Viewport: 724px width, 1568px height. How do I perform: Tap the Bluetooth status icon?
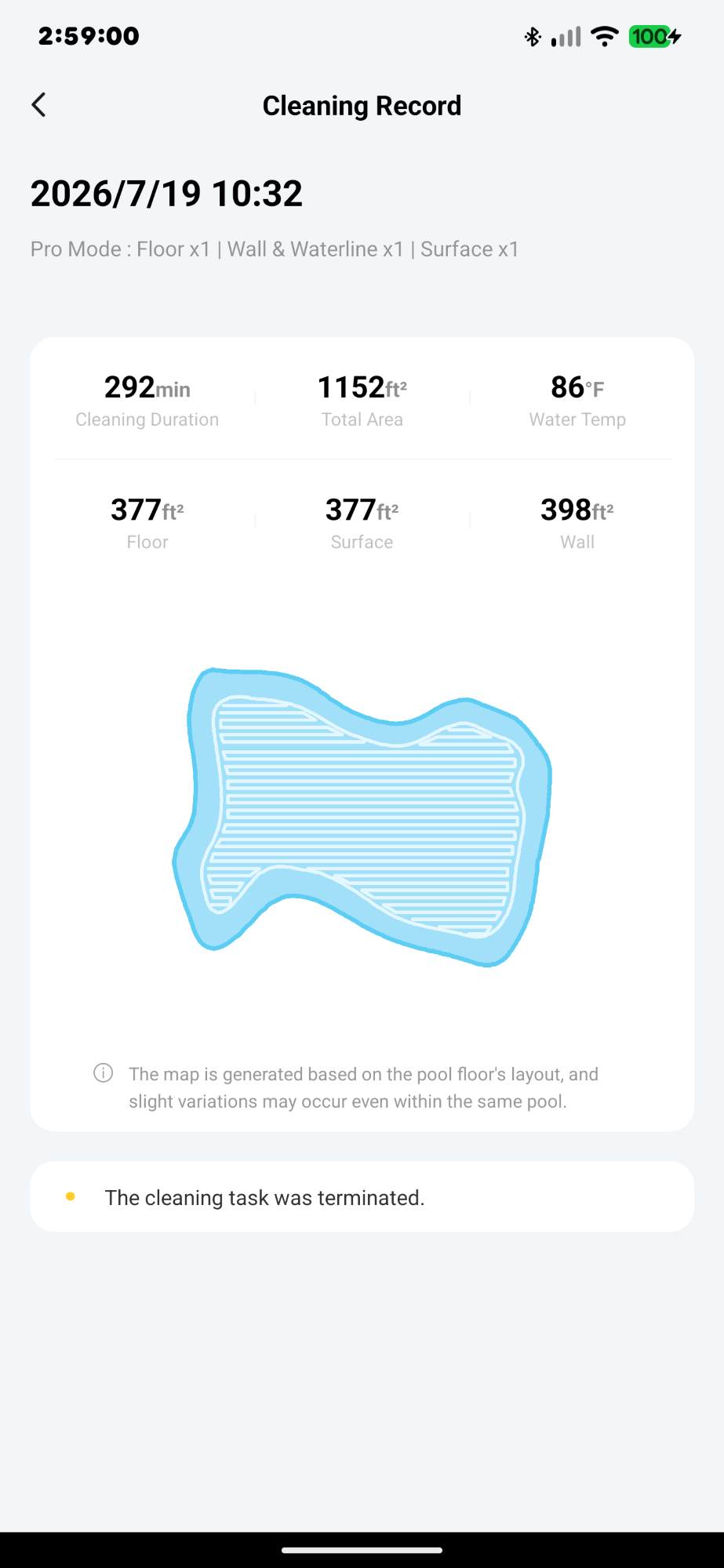[533, 36]
